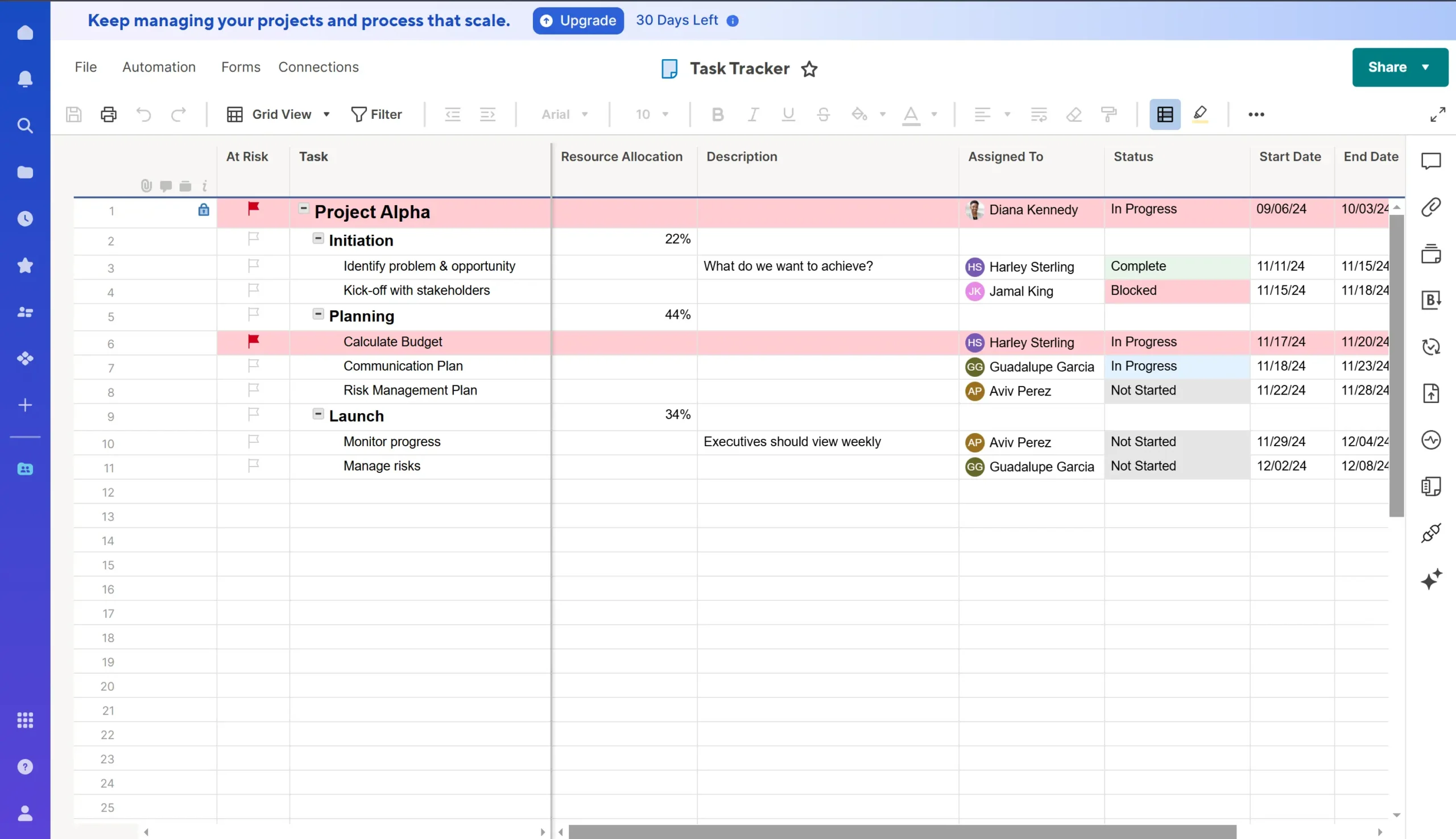The height and width of the screenshot is (839, 1456).
Task: Open the File menu
Action: (85, 67)
